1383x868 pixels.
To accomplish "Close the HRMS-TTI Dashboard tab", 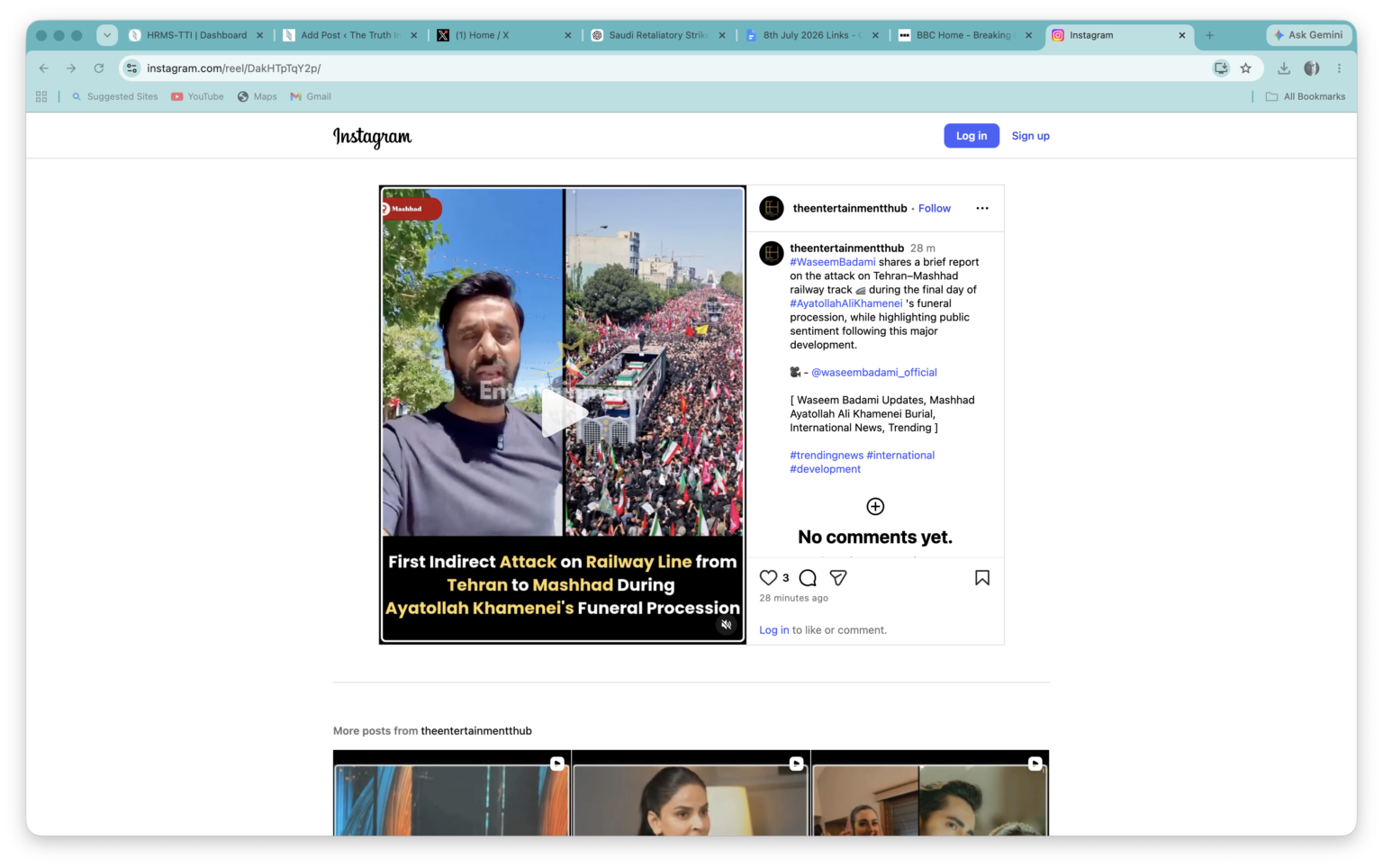I will [260, 35].
